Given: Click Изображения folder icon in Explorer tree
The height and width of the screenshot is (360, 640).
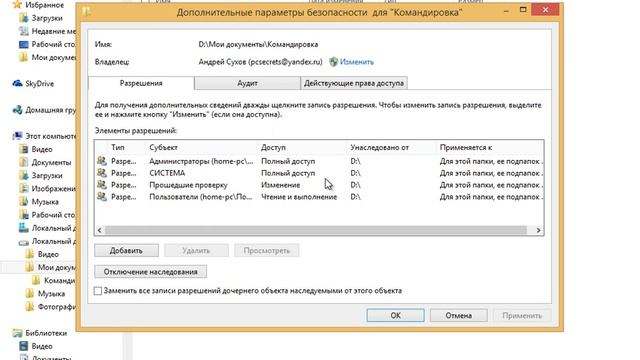Looking at the screenshot, I should pyautogui.click(x=24, y=188).
